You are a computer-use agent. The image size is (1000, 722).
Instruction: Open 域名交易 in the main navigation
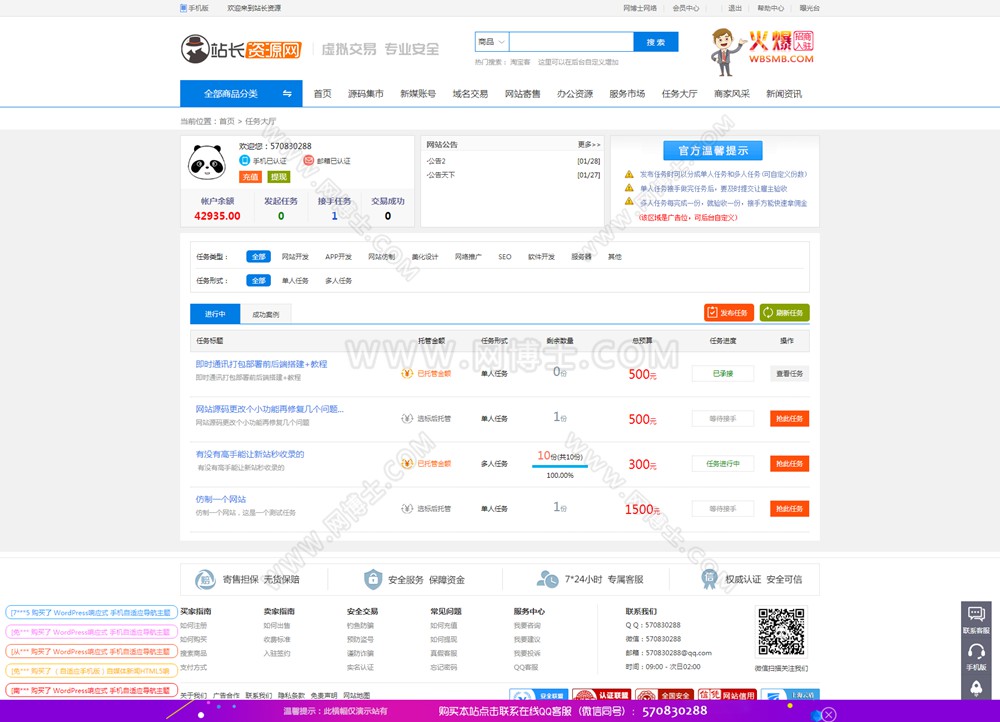click(x=470, y=94)
